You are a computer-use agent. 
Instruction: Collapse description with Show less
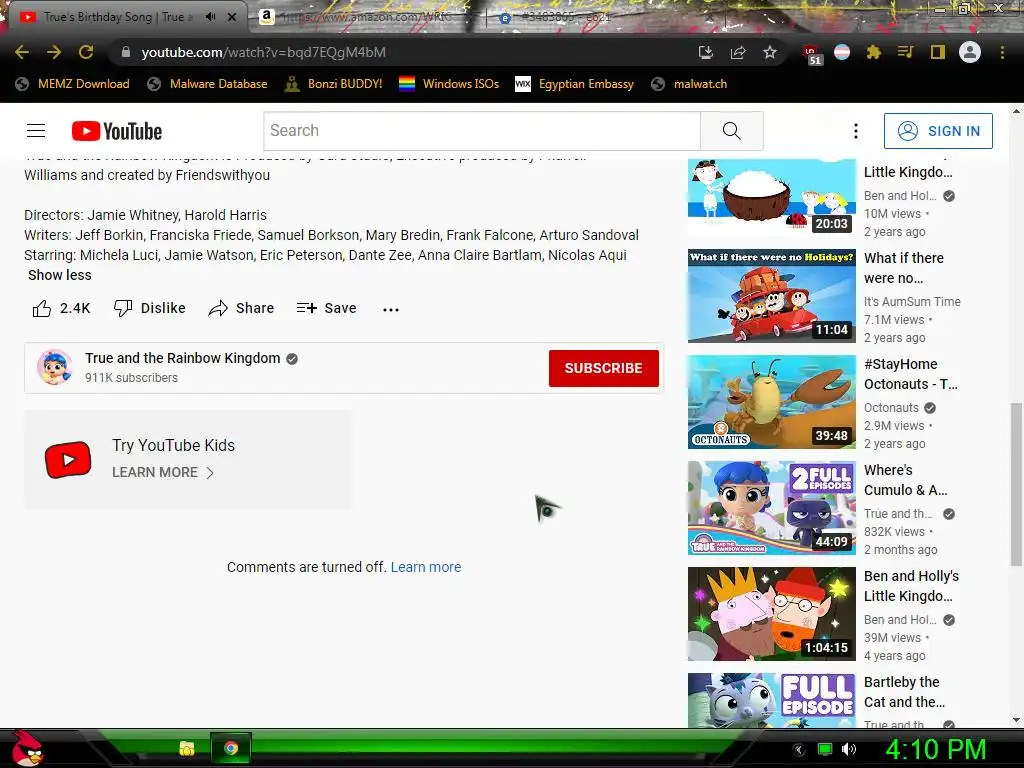(59, 275)
